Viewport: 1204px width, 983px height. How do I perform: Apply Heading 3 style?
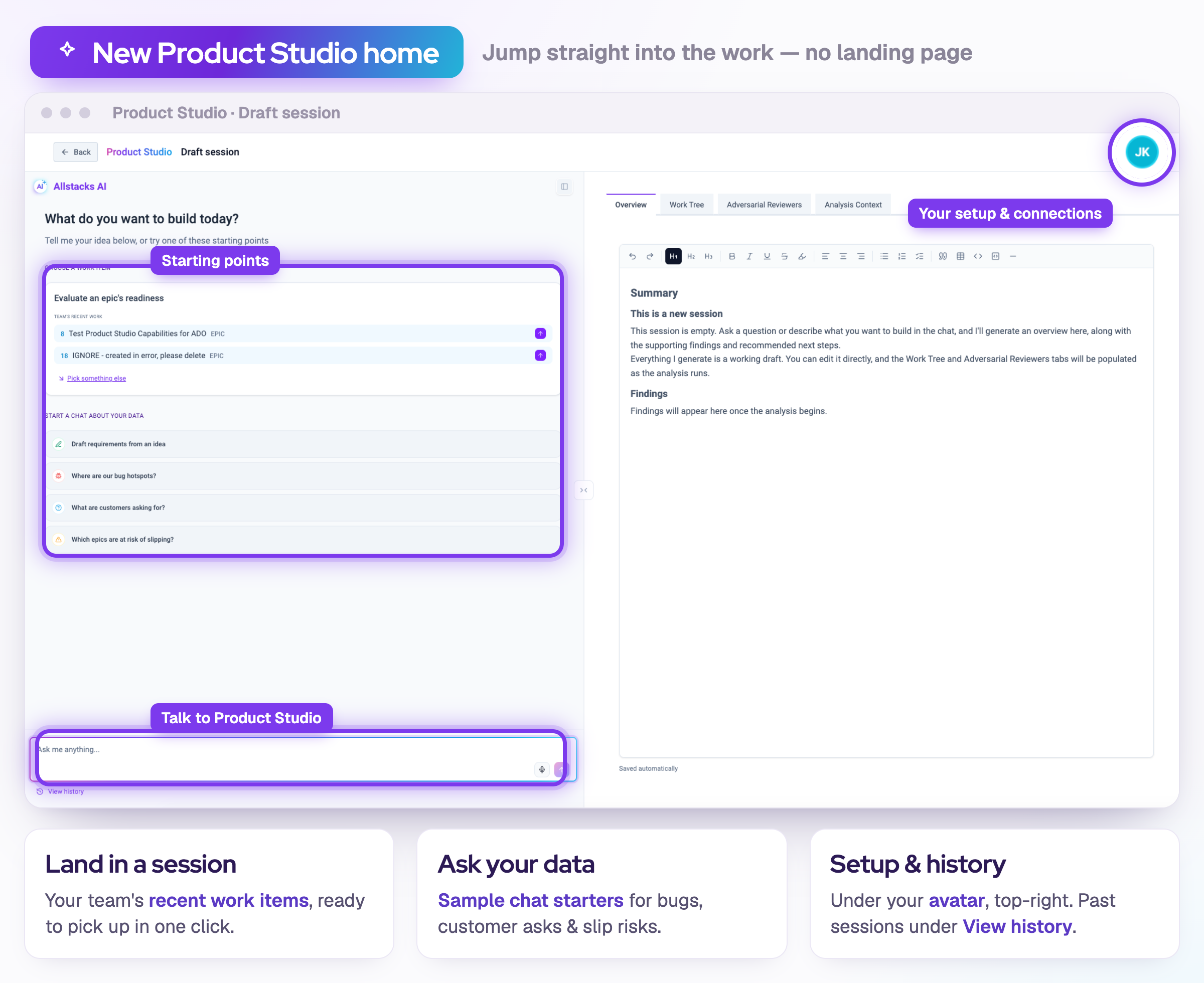pyautogui.click(x=708, y=256)
